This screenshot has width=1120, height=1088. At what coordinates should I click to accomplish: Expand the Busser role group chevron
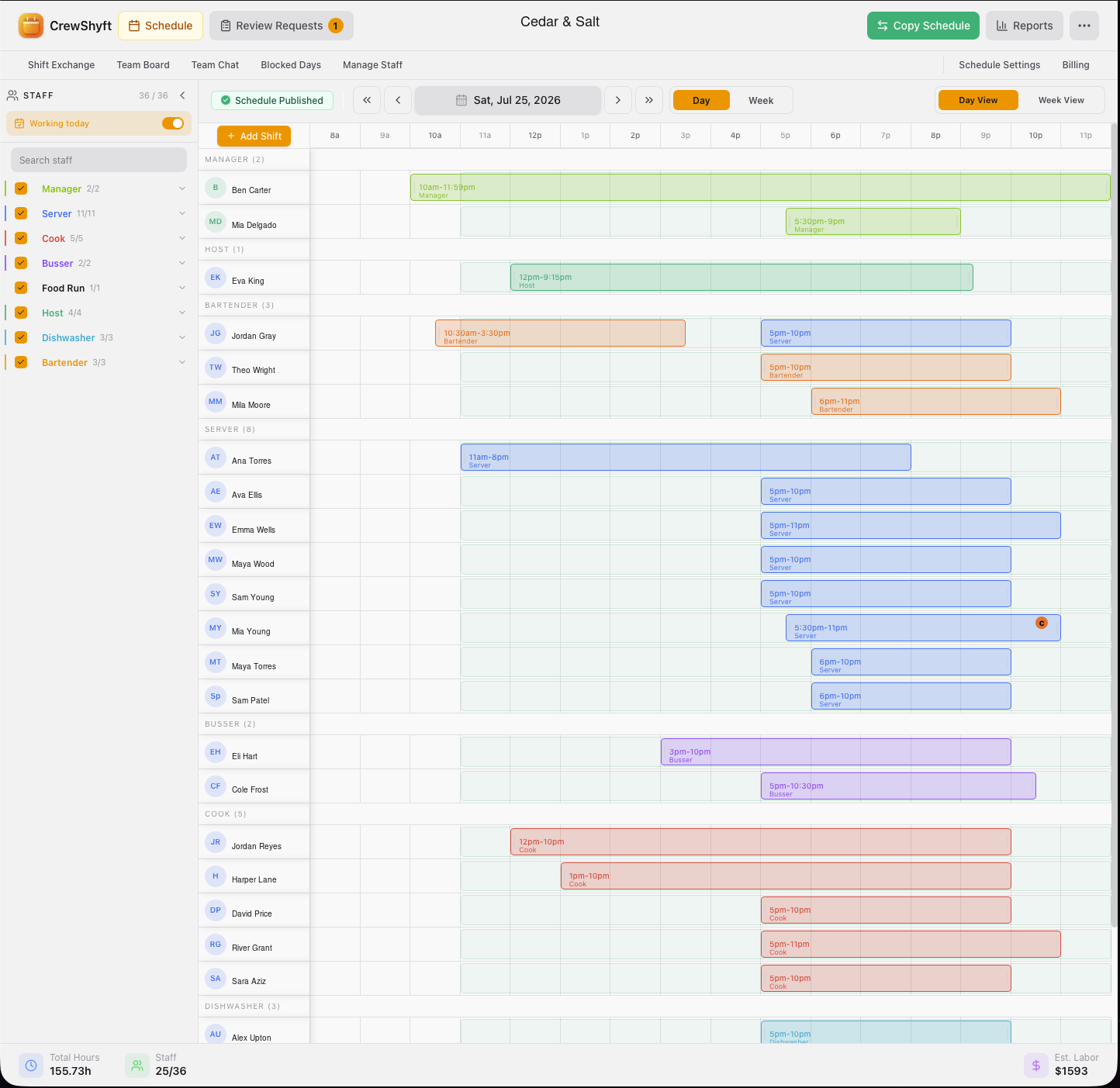click(182, 263)
